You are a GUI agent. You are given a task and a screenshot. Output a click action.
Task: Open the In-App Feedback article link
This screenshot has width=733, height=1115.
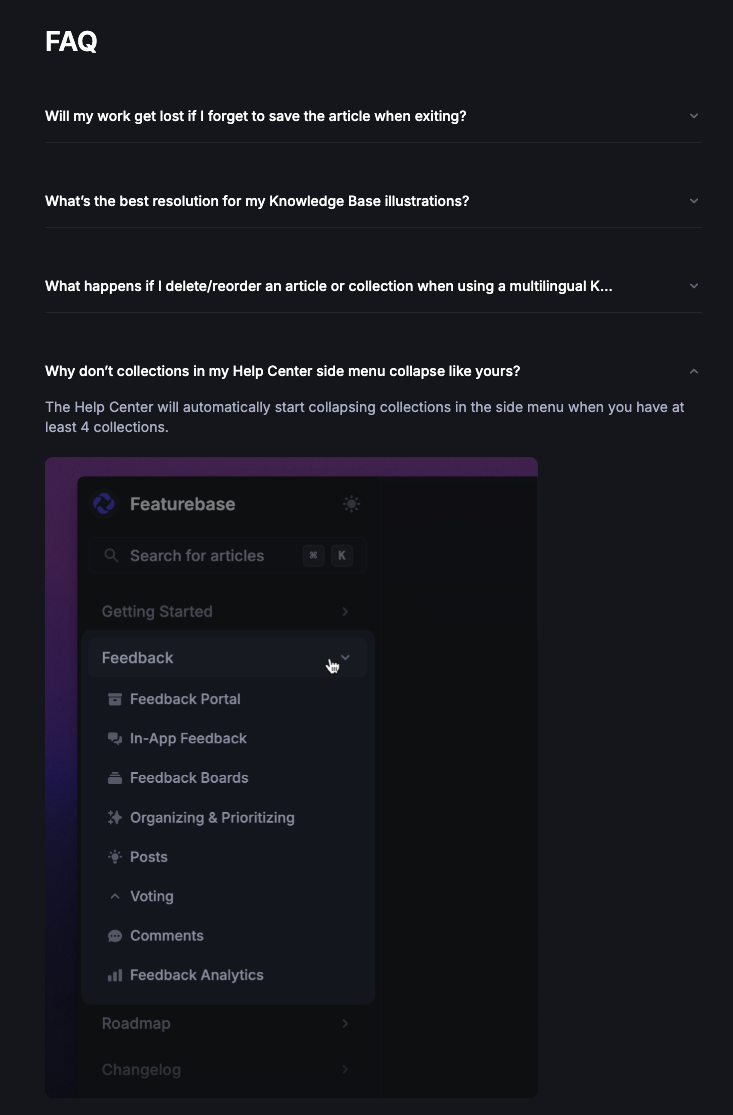(x=188, y=738)
